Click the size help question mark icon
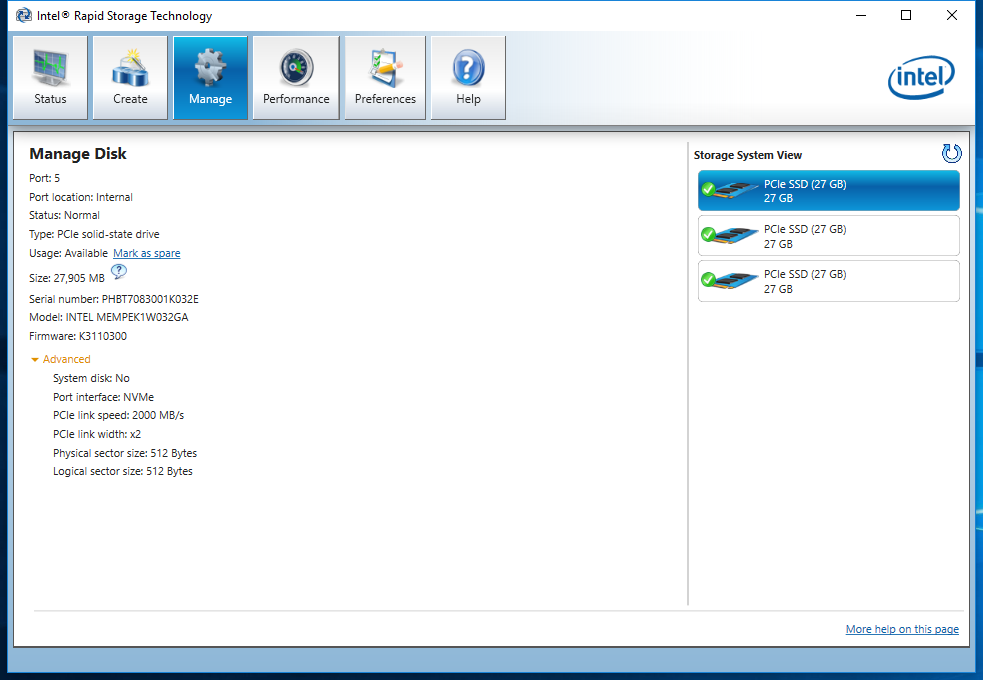Screen dimensions: 983x680 [118, 271]
